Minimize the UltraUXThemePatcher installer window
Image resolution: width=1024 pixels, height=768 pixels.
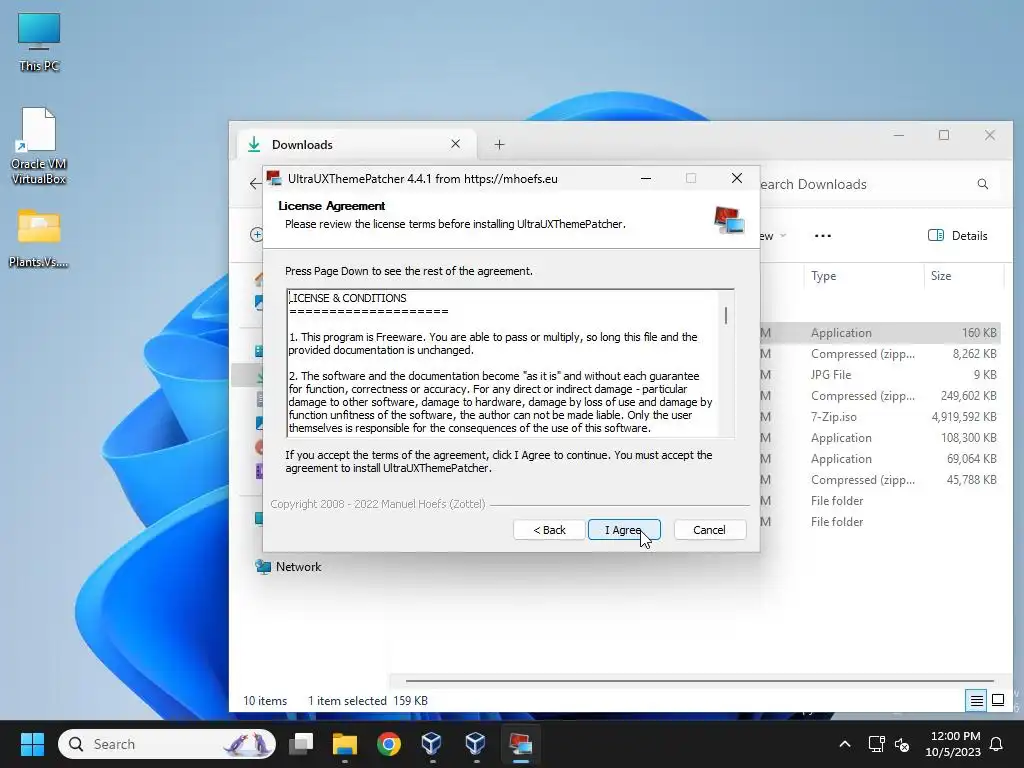click(646, 178)
